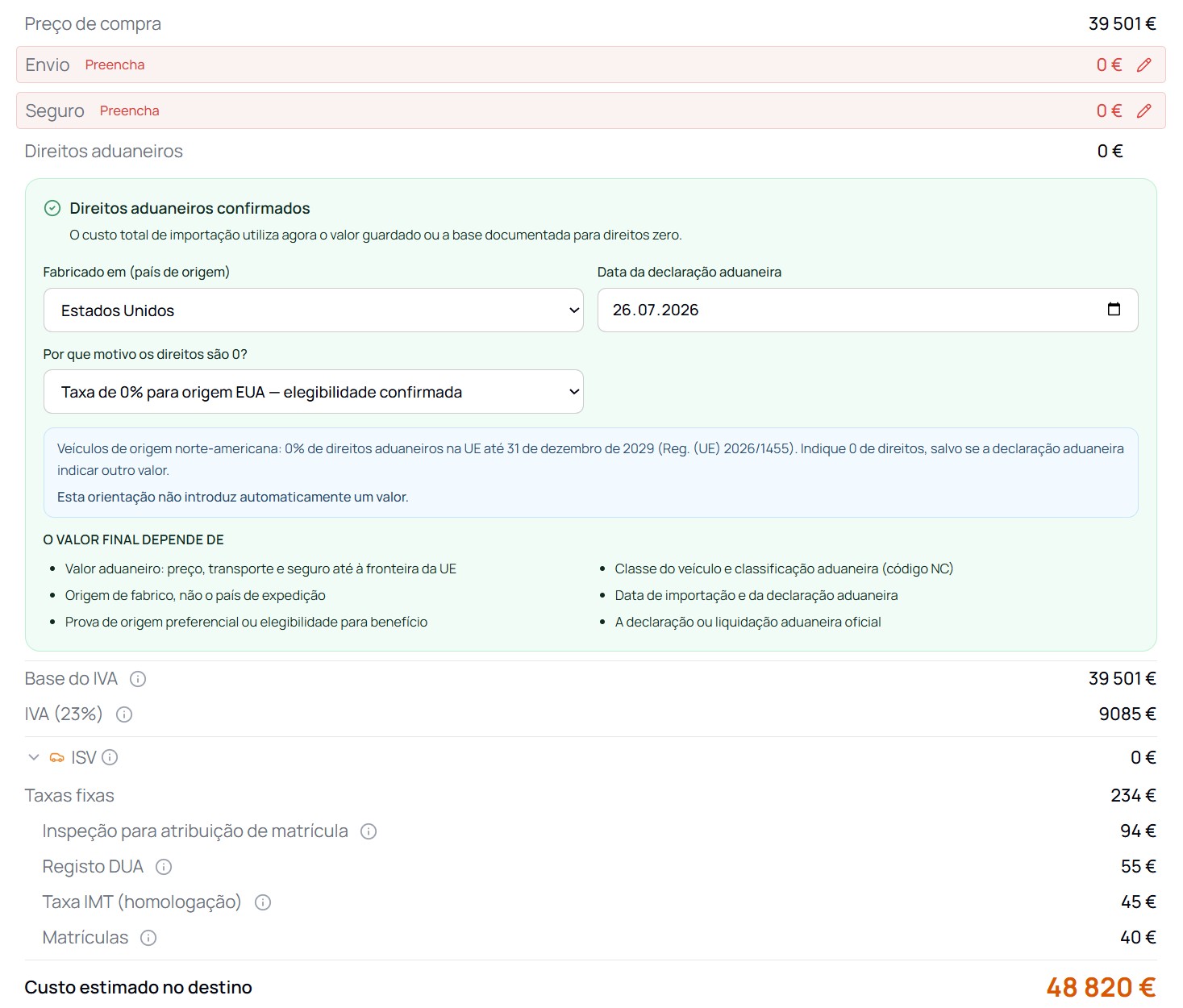1183x1008 pixels.
Task: Click the customs declaration date field
Action: [868, 310]
